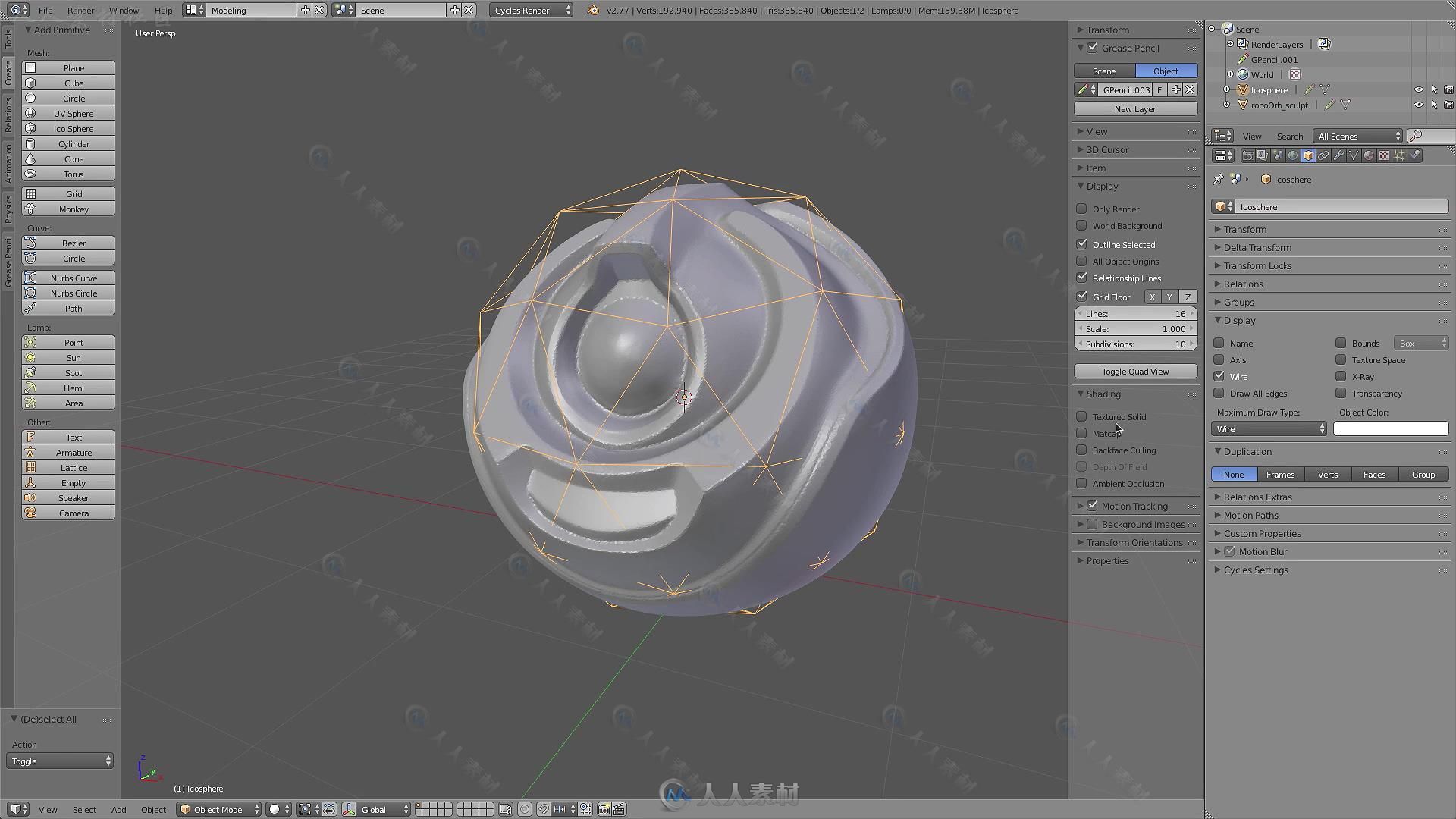
Task: Open the Mesh Data properties tab (triangle icon)
Action: (x=1354, y=155)
